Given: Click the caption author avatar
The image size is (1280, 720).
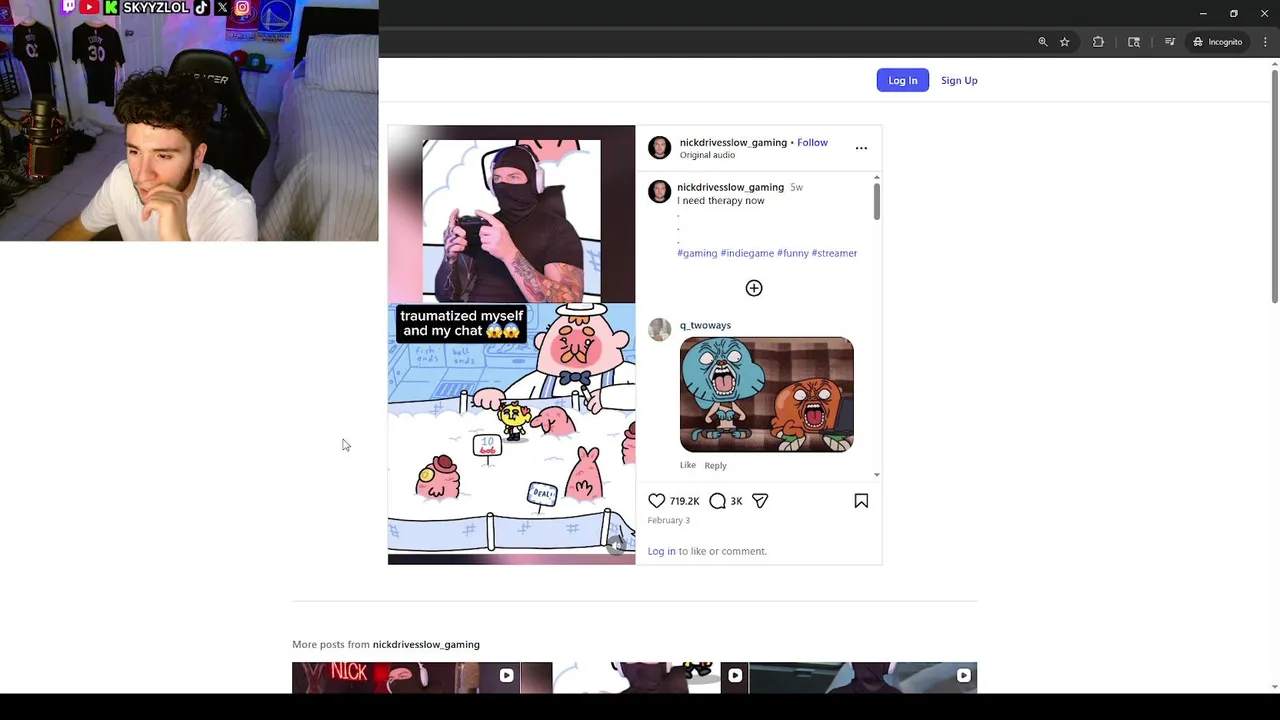Looking at the screenshot, I should click(659, 192).
